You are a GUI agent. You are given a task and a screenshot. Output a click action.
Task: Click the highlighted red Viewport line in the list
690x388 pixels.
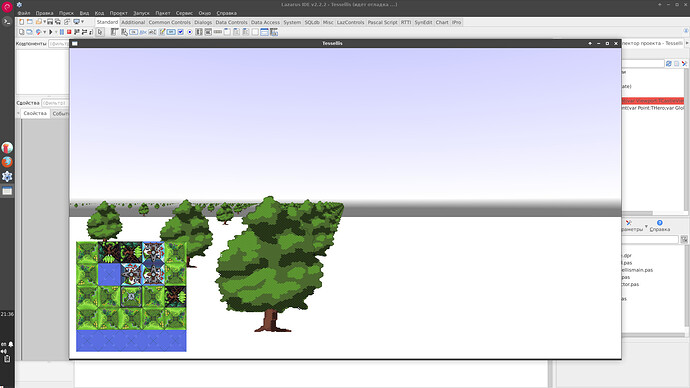(x=653, y=101)
